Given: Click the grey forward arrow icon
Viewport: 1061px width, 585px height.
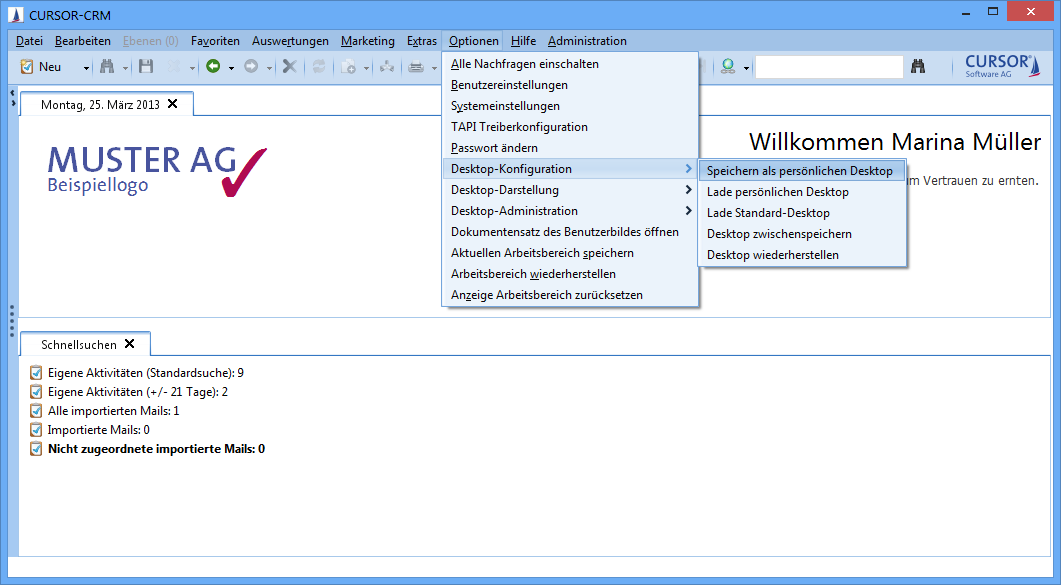Looking at the screenshot, I should pos(251,67).
